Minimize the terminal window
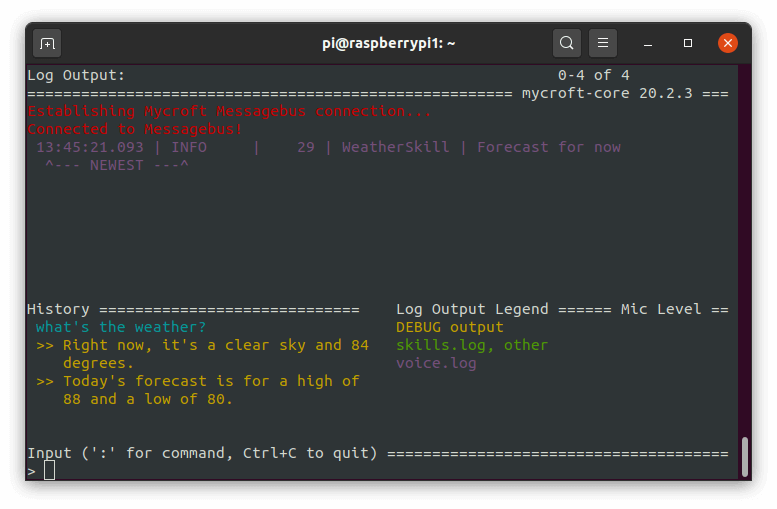 click(x=648, y=44)
